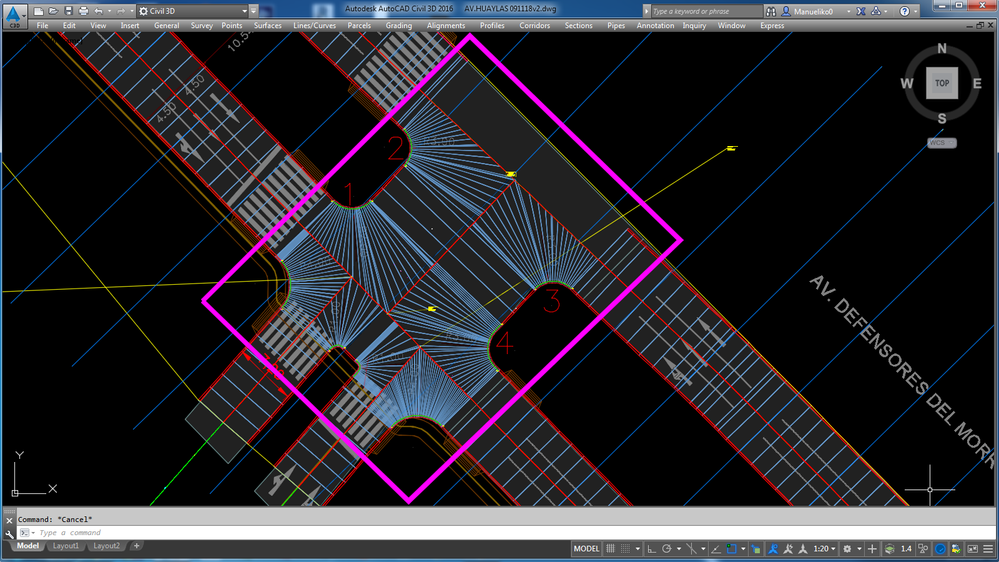Open the Corridors menu
Viewport: 999px width, 562px height.
(x=535, y=25)
